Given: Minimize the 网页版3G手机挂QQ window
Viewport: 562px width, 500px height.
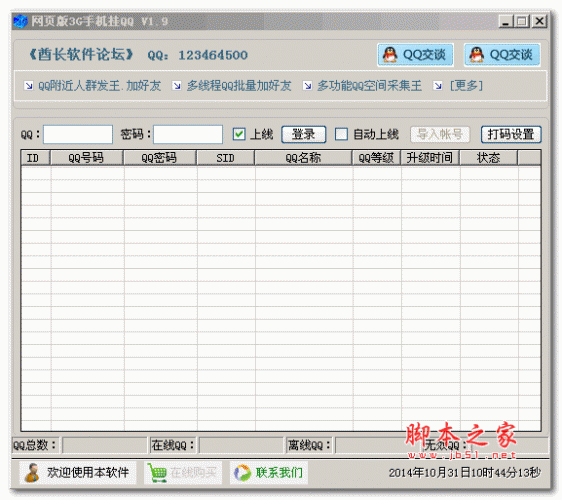Looking at the screenshot, I should click(506, 22).
